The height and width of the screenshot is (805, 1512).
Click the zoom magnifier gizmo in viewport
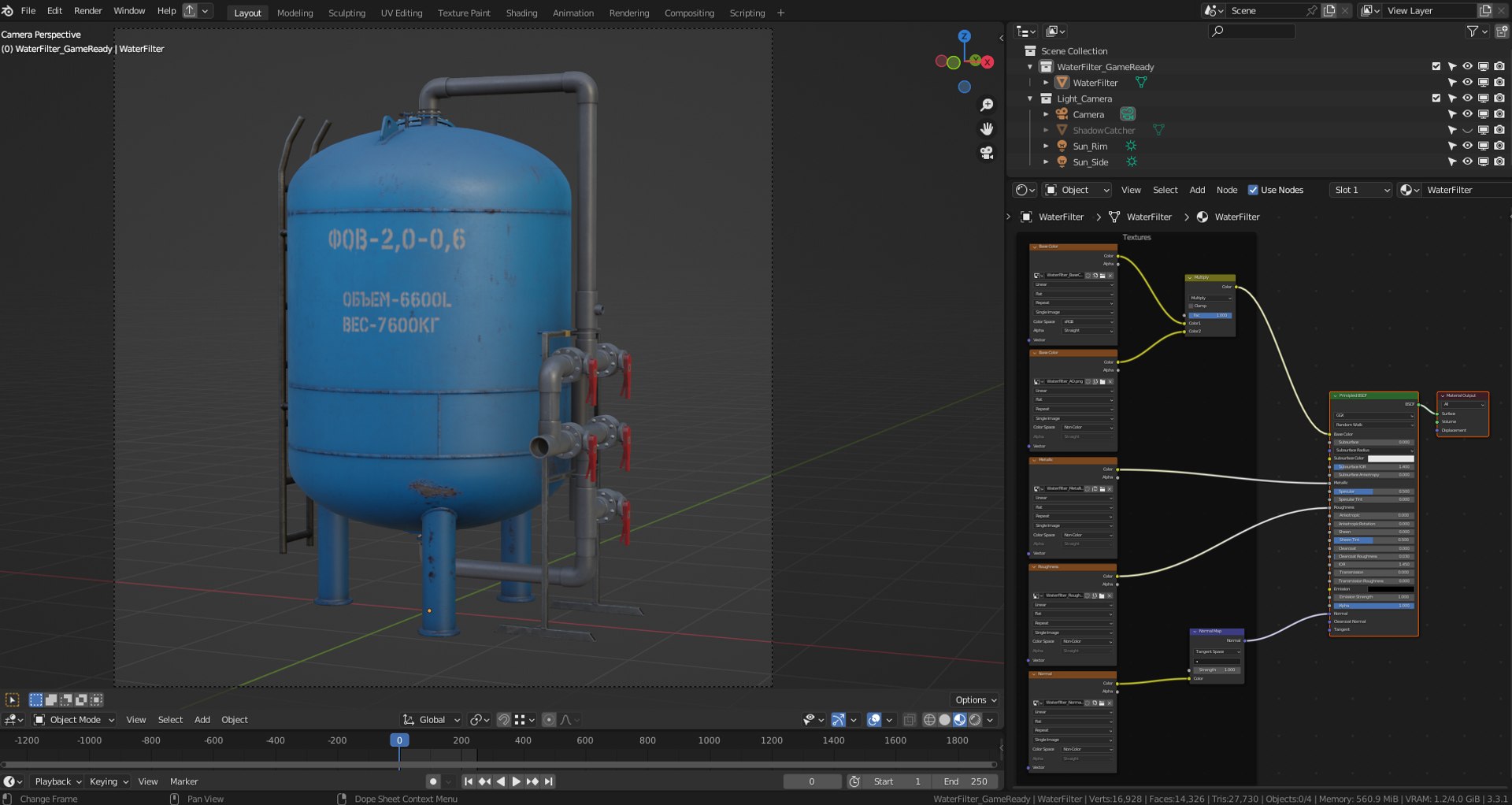click(987, 105)
